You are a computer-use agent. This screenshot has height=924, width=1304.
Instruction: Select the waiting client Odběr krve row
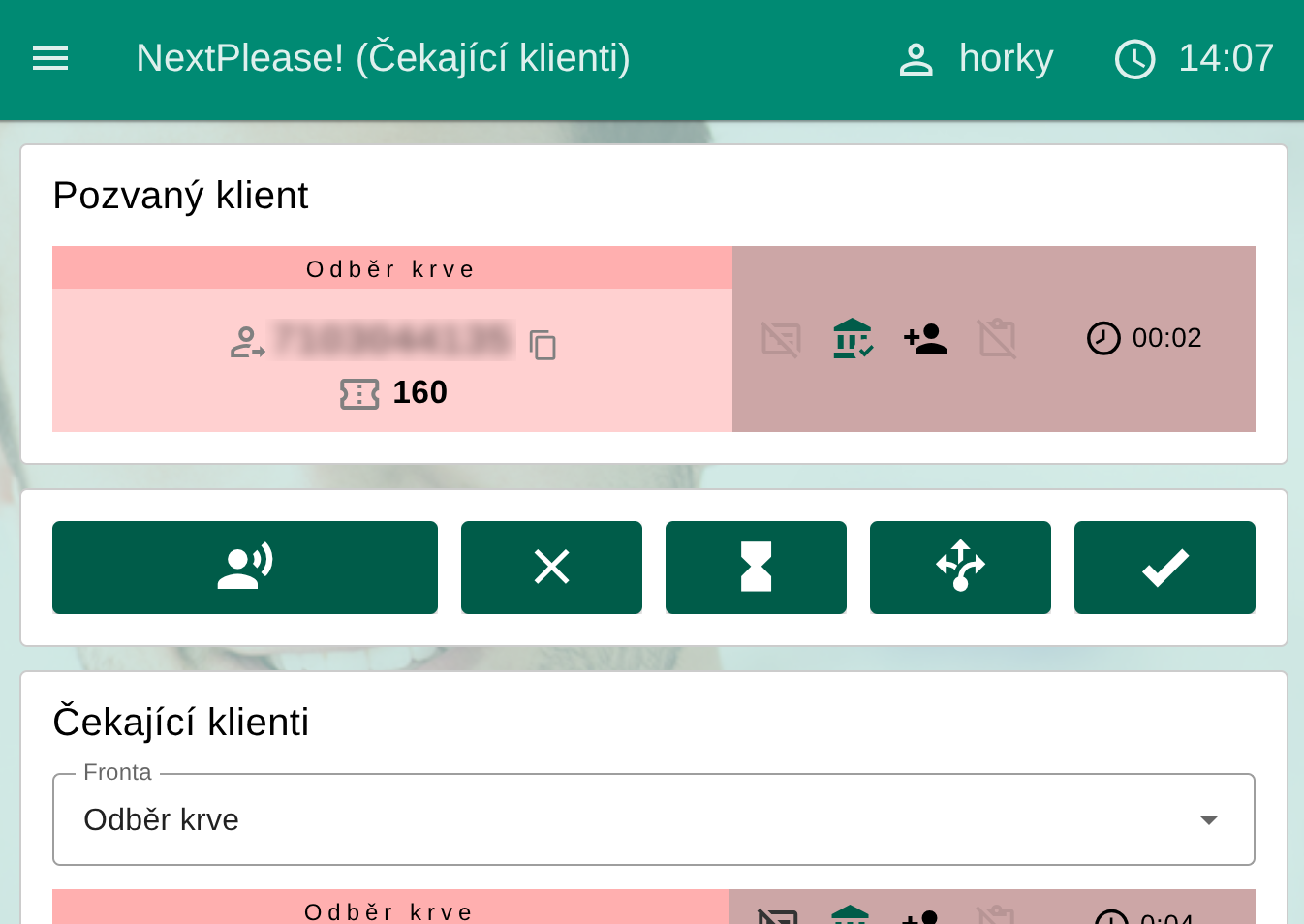pos(389,909)
